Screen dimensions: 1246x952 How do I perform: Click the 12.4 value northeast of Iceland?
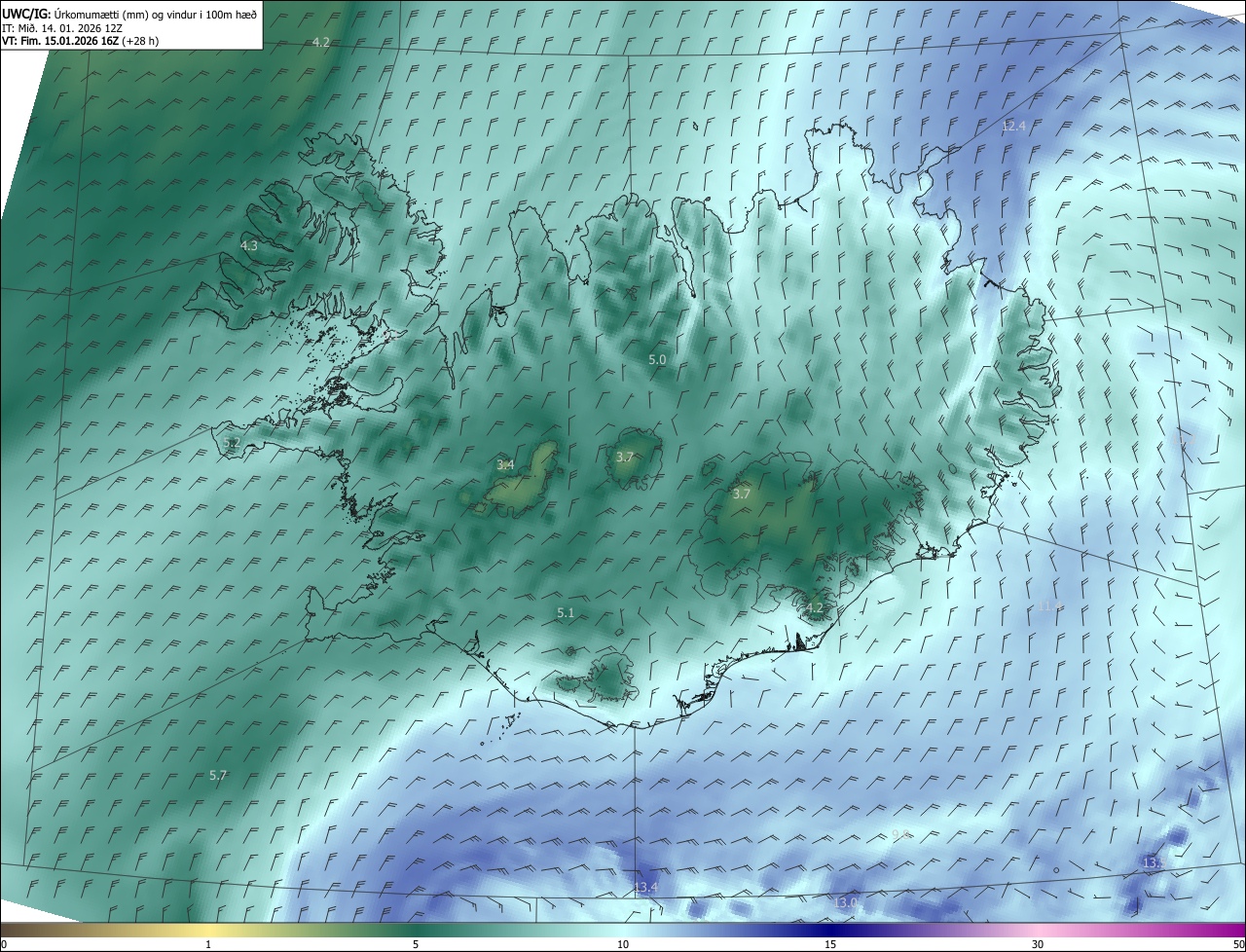pyautogui.click(x=1014, y=127)
